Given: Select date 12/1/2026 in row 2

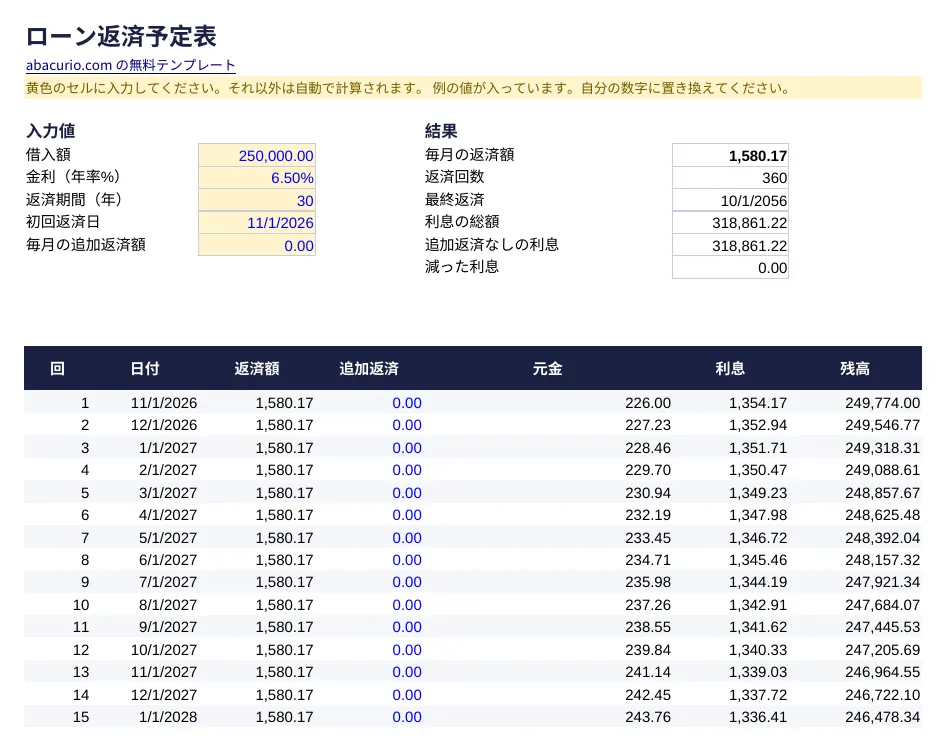Looking at the screenshot, I should (164, 425).
